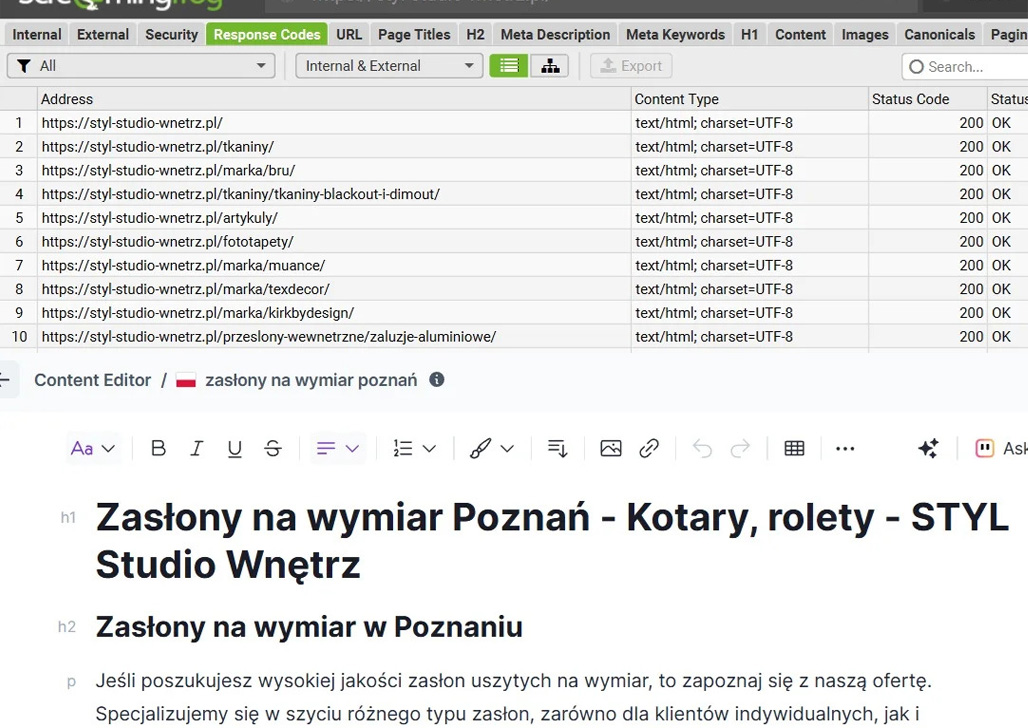
Task: Expand the Internal & External dropdown
Action: coord(389,66)
